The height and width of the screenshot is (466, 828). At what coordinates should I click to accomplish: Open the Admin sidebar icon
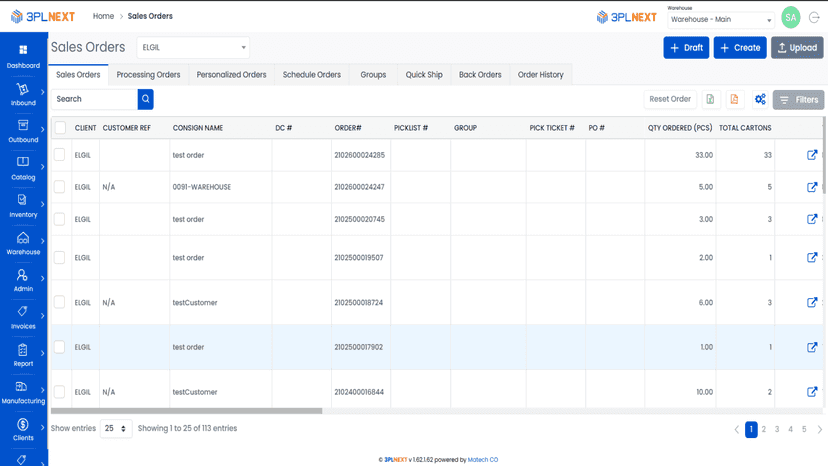click(22, 275)
